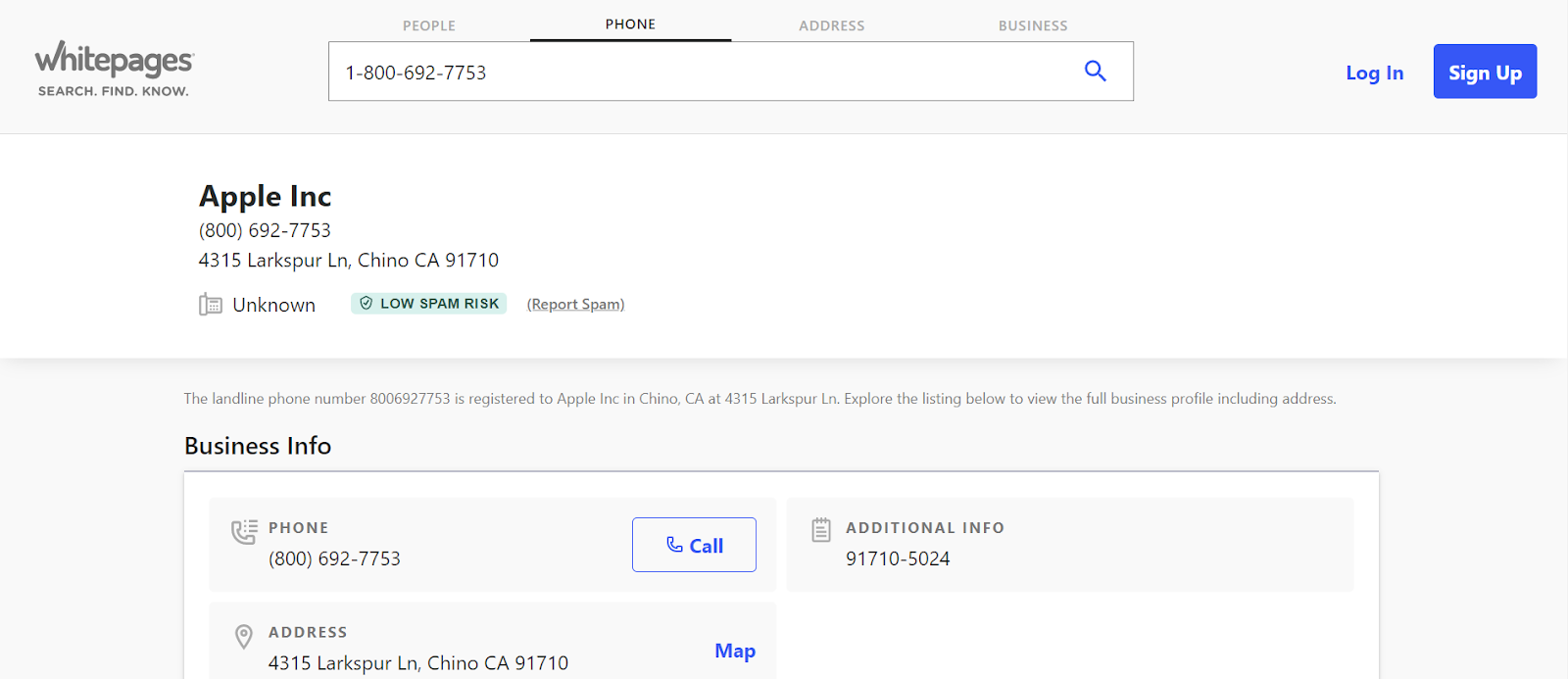Click the clipboard icon beside Additional Info

pyautogui.click(x=821, y=530)
